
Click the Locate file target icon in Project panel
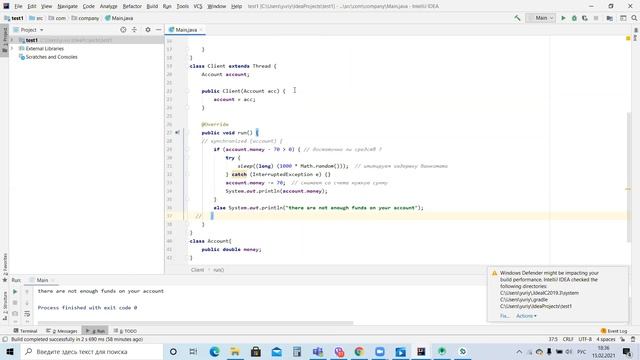coord(123,30)
